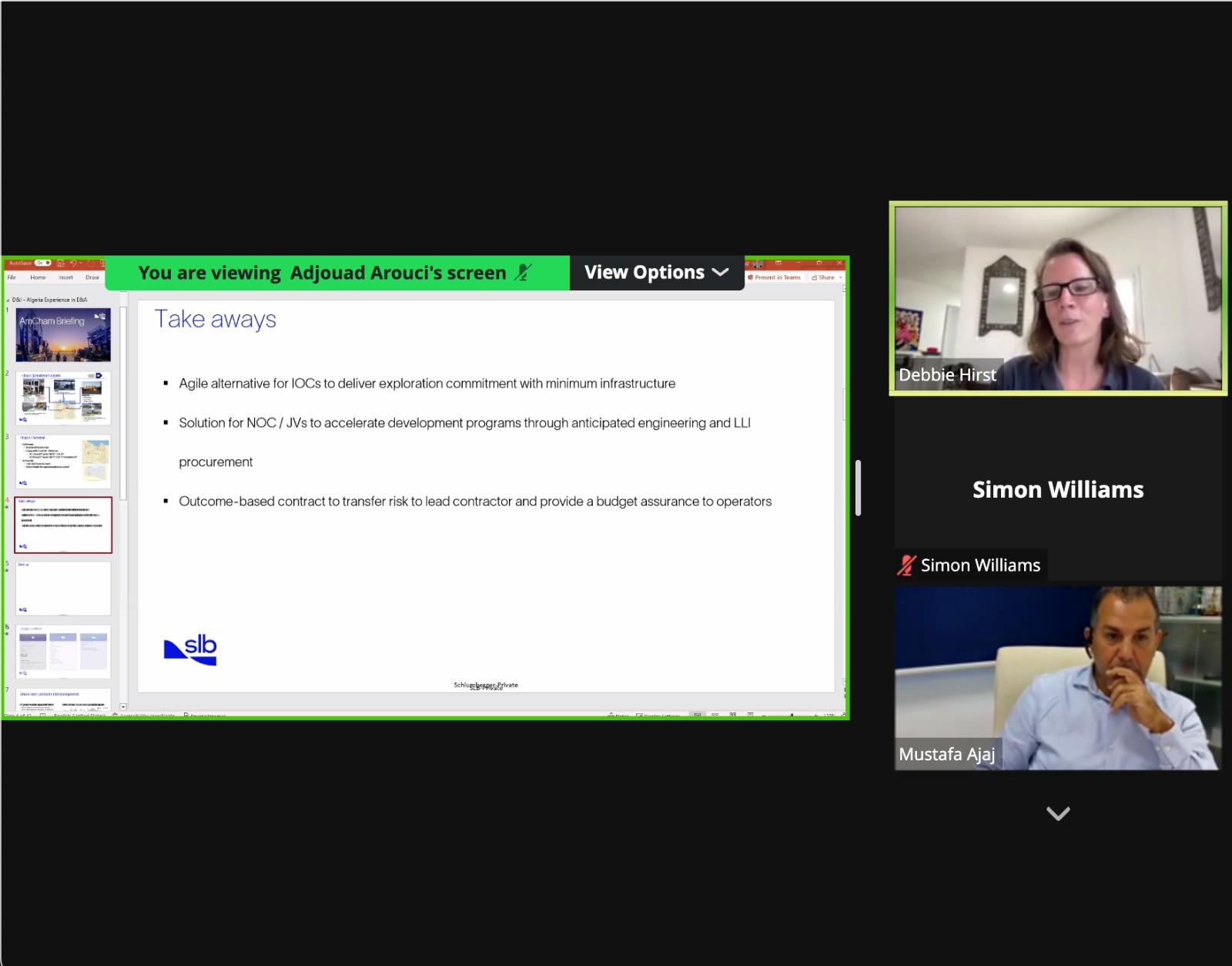Screen dimensions: 1232x966
Task: Click the Share button in PowerPoint
Action: 826,277
